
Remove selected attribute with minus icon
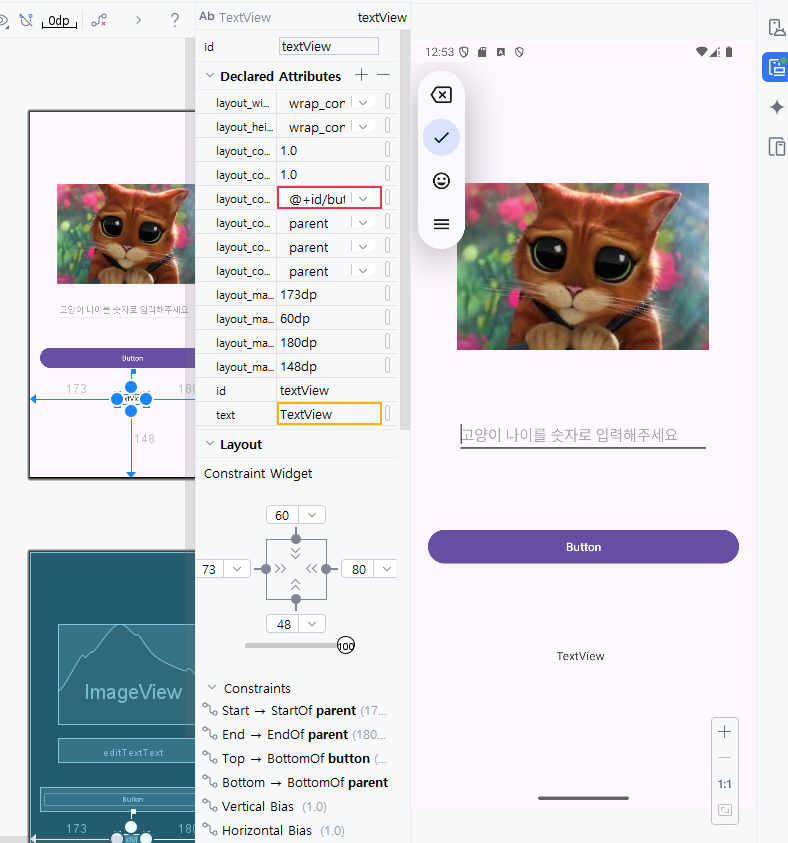click(383, 75)
